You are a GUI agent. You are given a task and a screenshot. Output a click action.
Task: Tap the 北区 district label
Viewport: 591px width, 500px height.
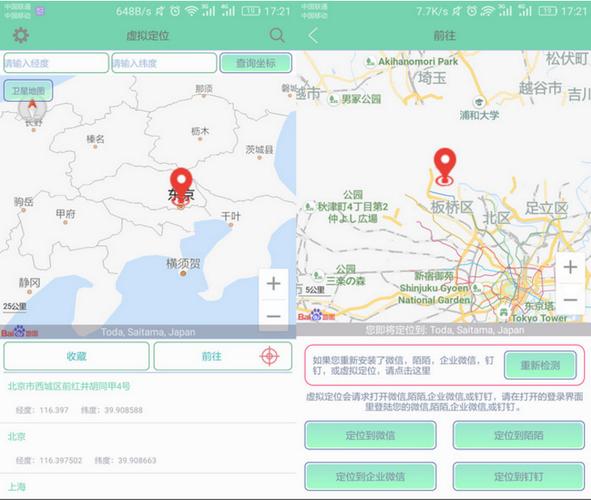[497, 218]
